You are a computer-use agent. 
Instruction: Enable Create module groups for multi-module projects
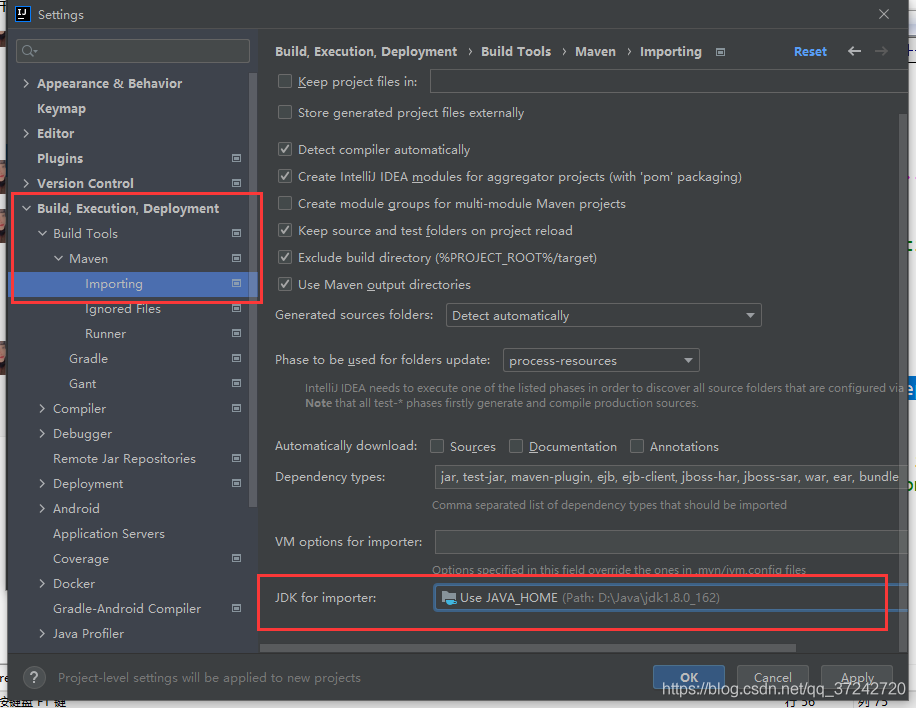(x=285, y=203)
